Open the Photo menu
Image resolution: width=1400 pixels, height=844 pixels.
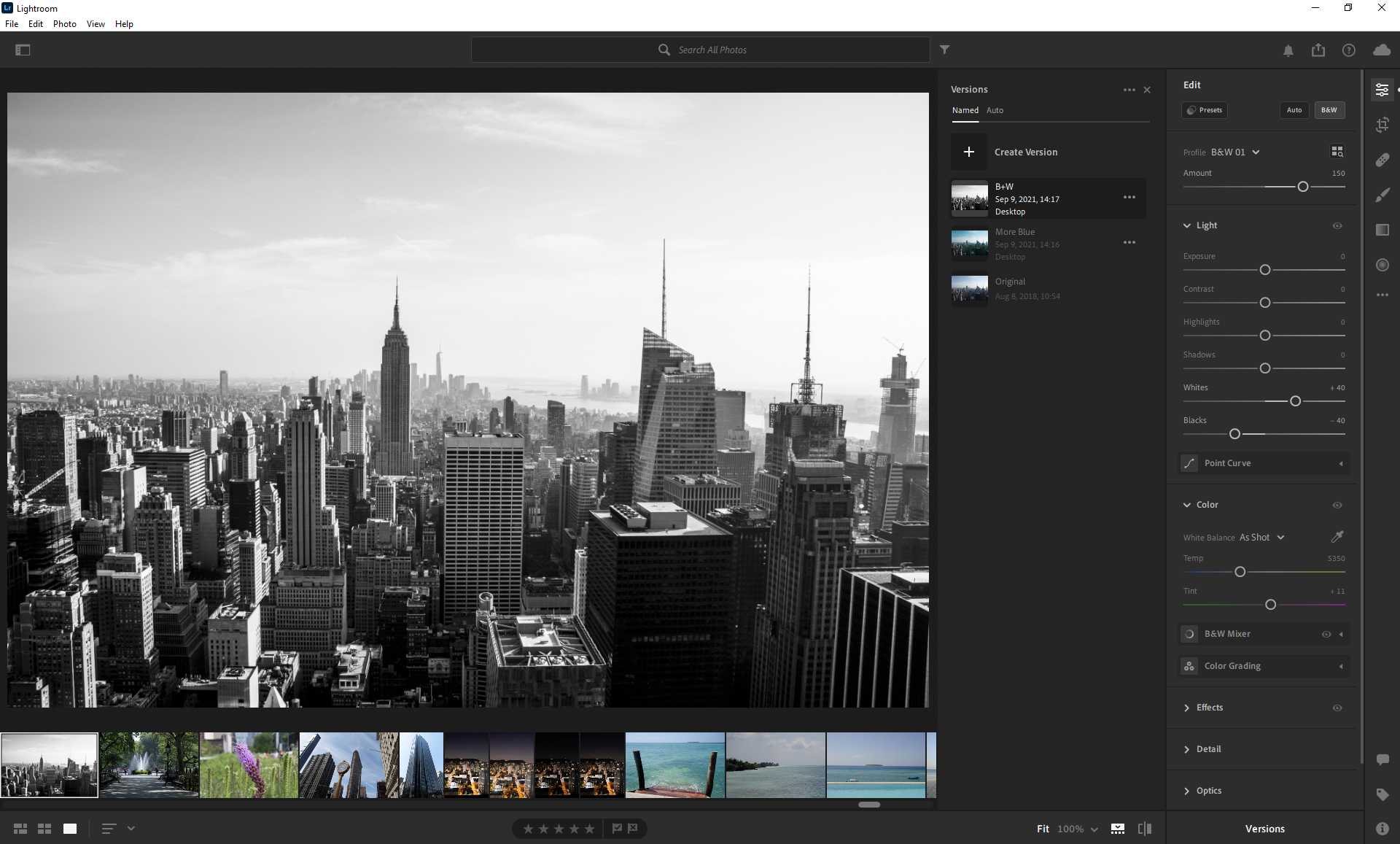pyautogui.click(x=64, y=23)
